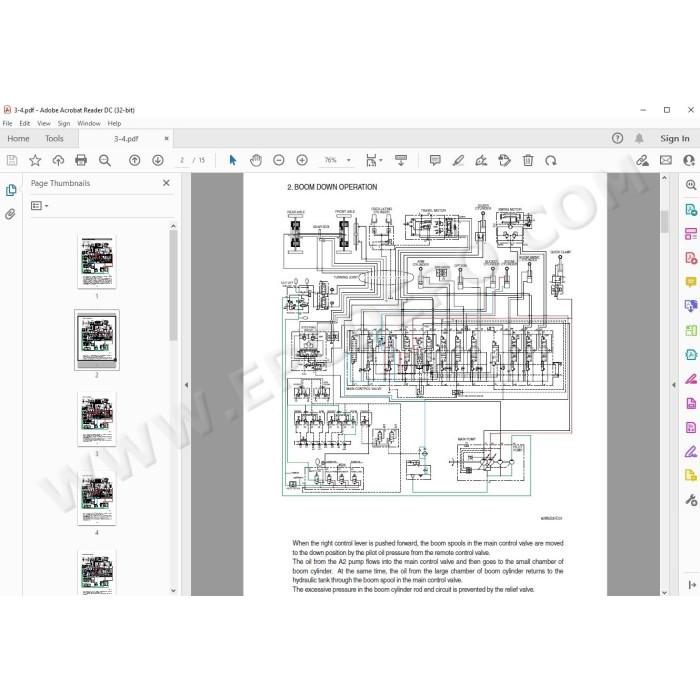Open the yellow Comment tool in right pane
Screen dimensions: 700x700
click(691, 282)
